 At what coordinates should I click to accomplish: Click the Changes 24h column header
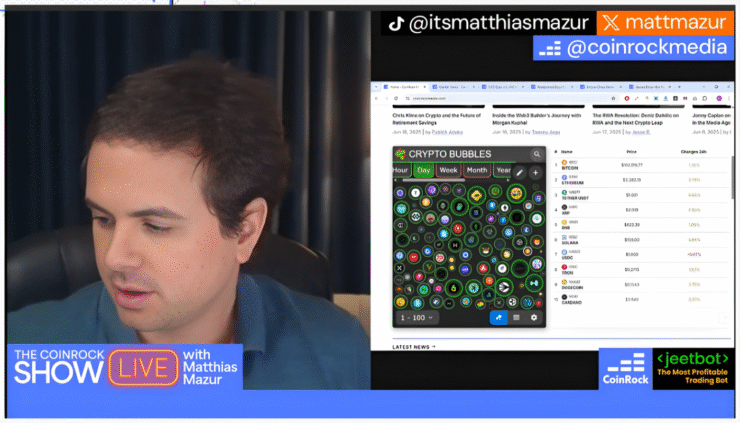(693, 152)
